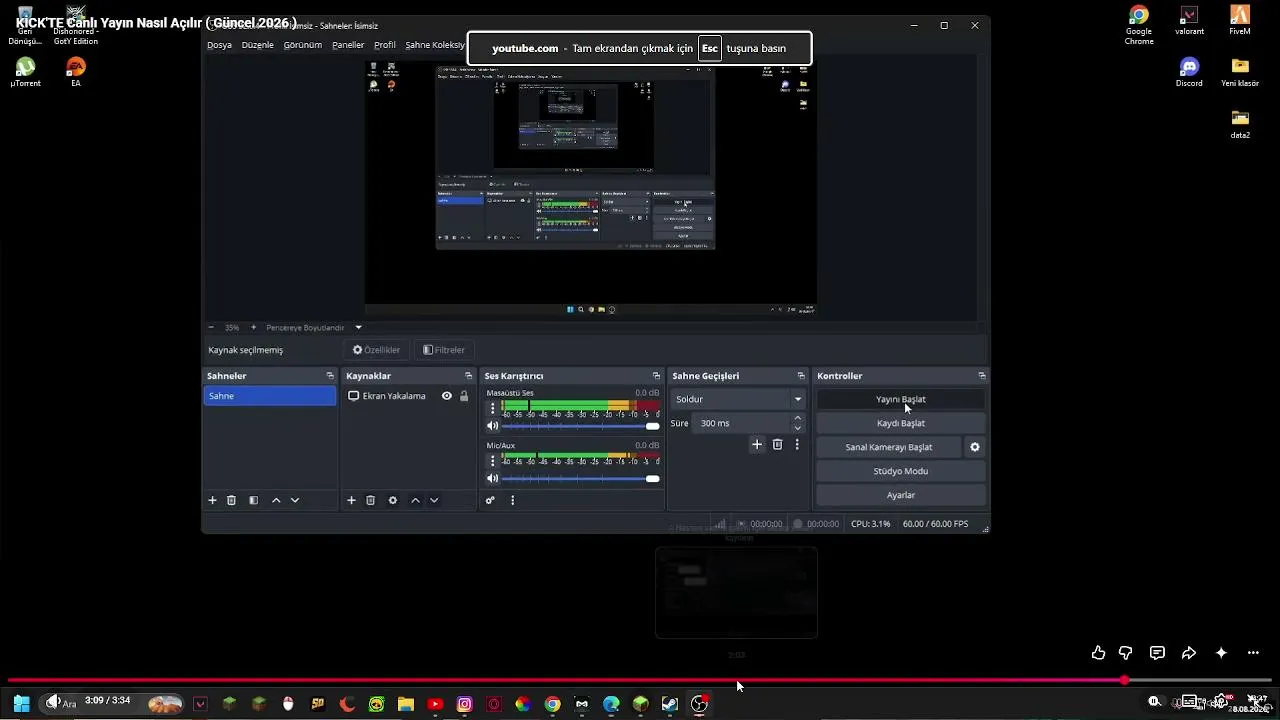Mute the Mic/Aux audio channel
This screenshot has height=720, width=1280.
pyautogui.click(x=492, y=479)
